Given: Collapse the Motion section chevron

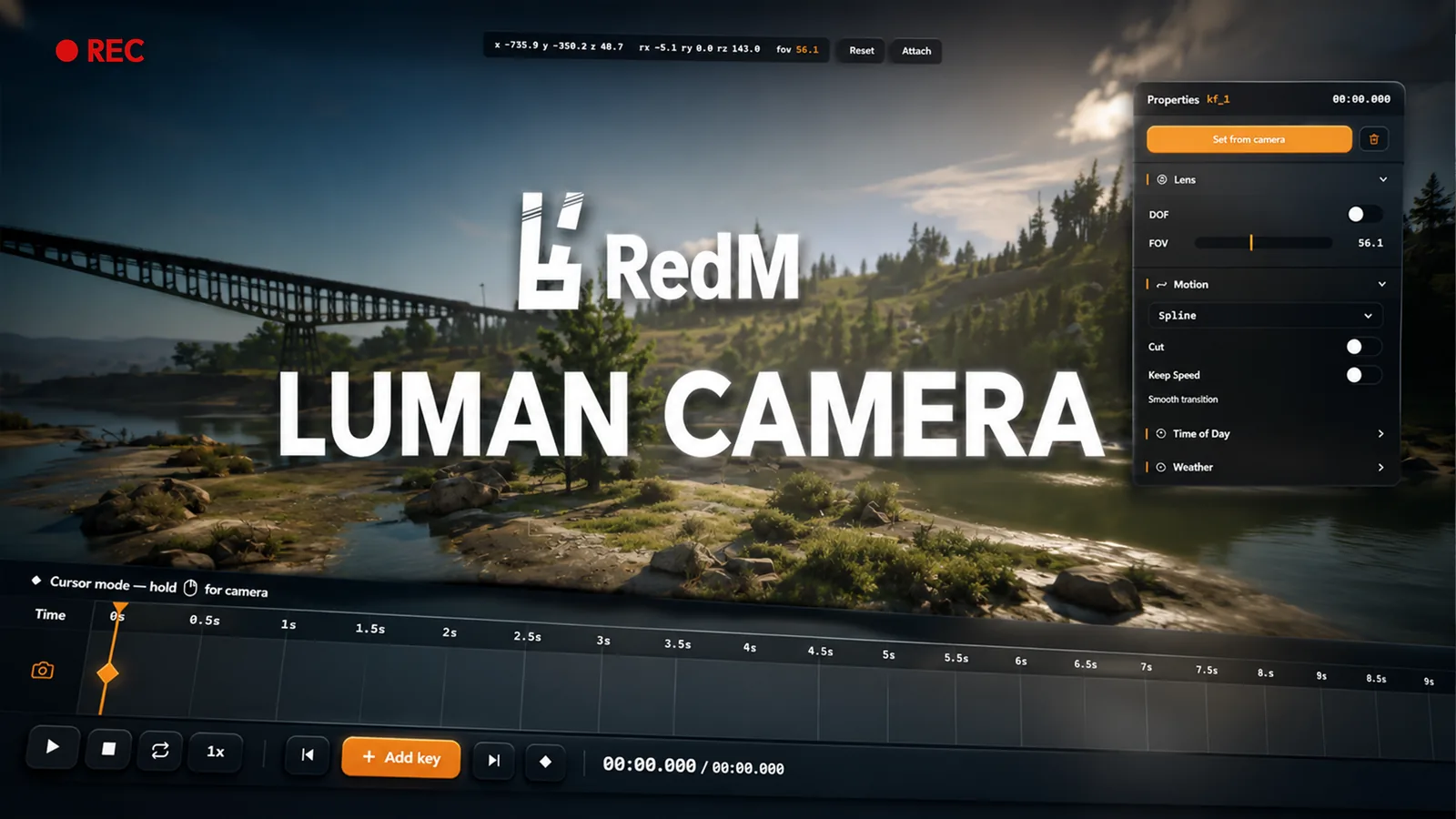Looking at the screenshot, I should 1382,284.
